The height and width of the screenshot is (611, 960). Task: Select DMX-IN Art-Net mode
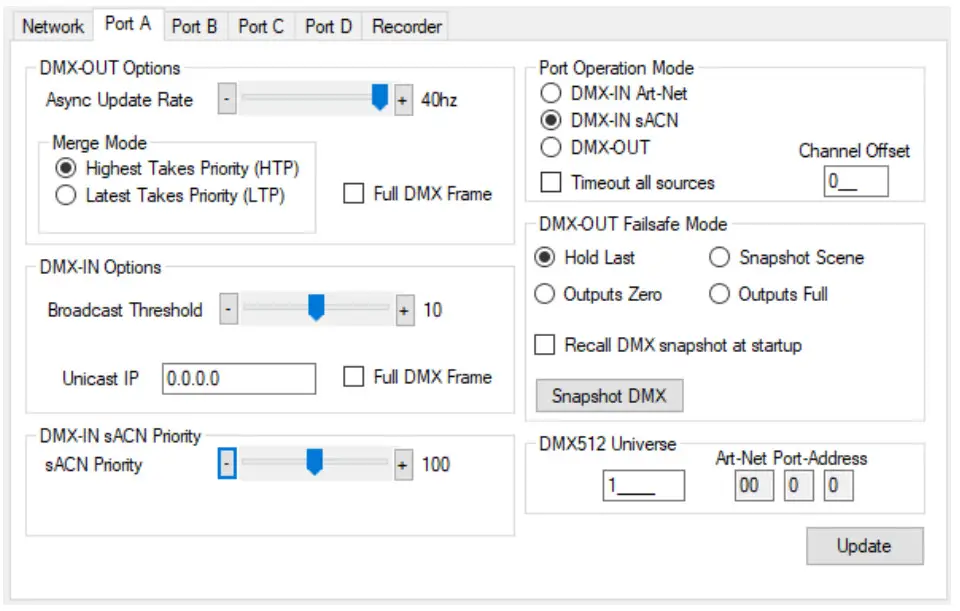click(x=550, y=95)
